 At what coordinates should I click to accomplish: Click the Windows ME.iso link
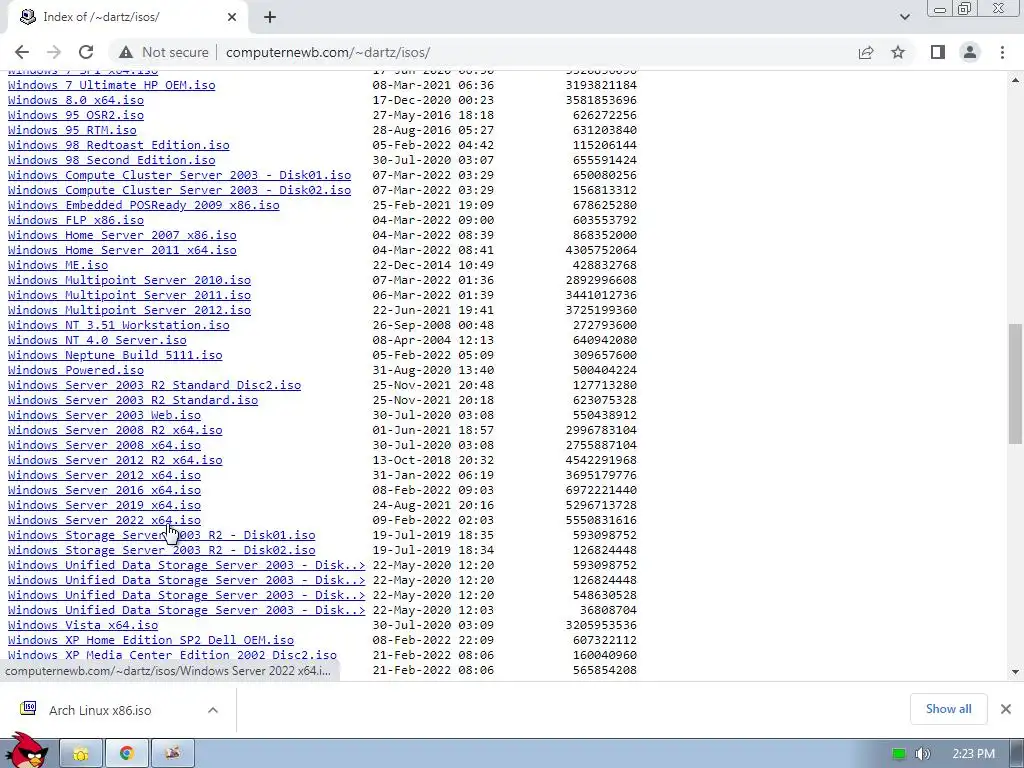coord(58,265)
